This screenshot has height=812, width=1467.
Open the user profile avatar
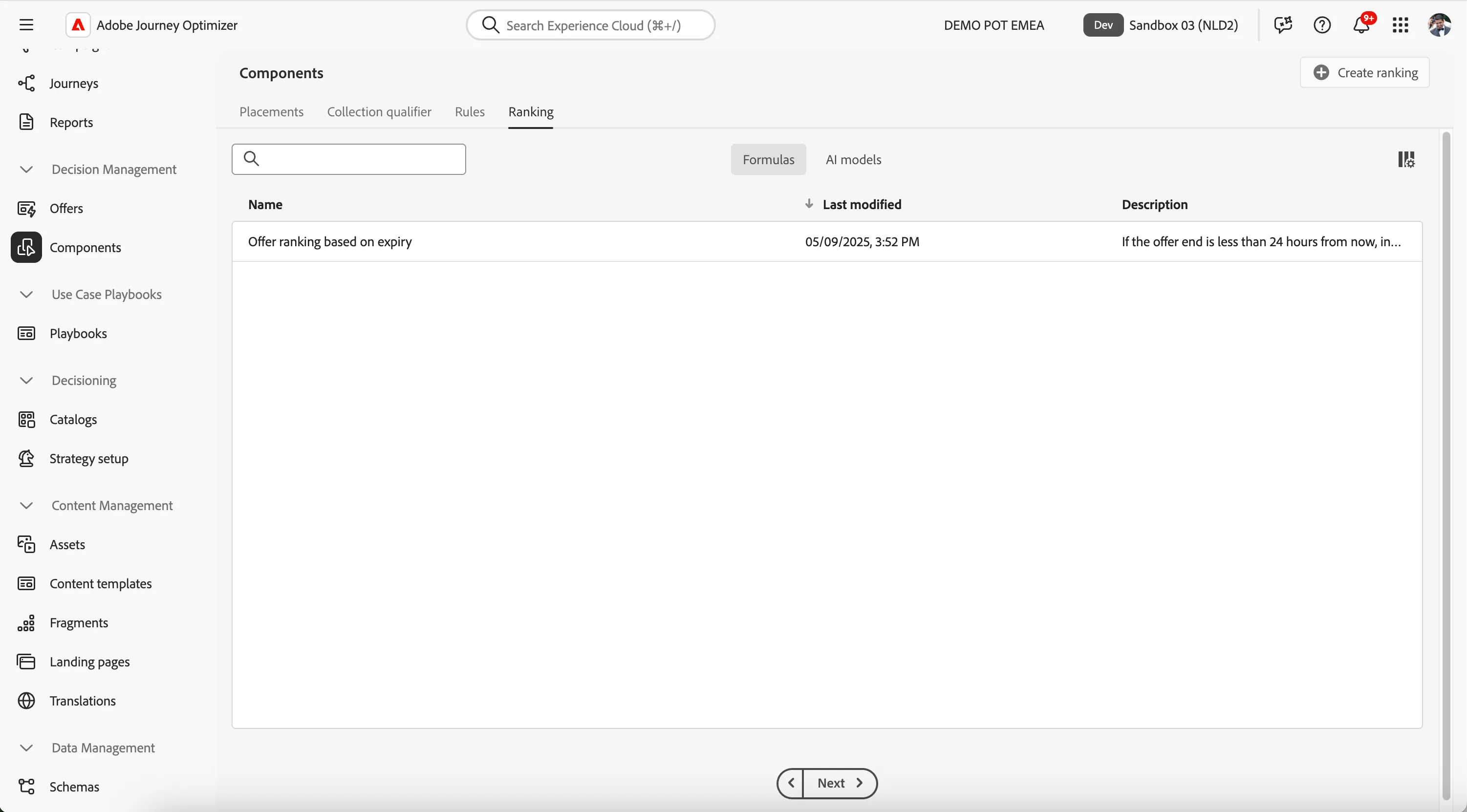(1439, 25)
